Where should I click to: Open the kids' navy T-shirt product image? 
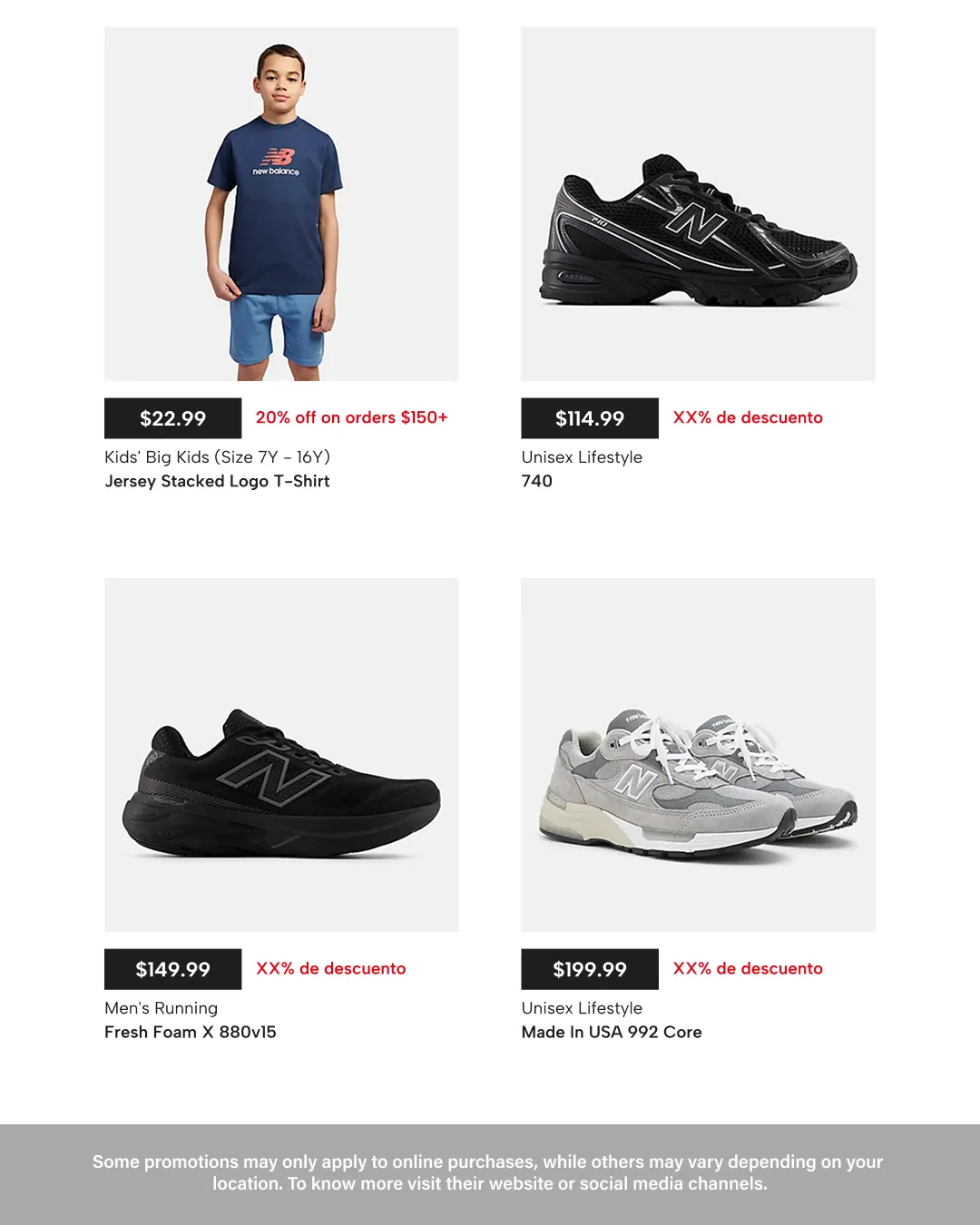[x=281, y=204]
